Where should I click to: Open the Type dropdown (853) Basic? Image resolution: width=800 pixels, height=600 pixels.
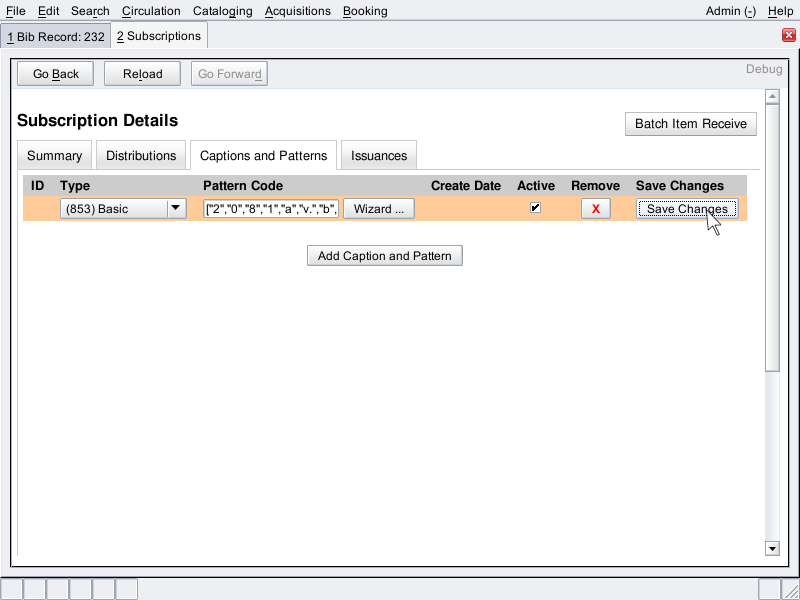[x=123, y=209]
